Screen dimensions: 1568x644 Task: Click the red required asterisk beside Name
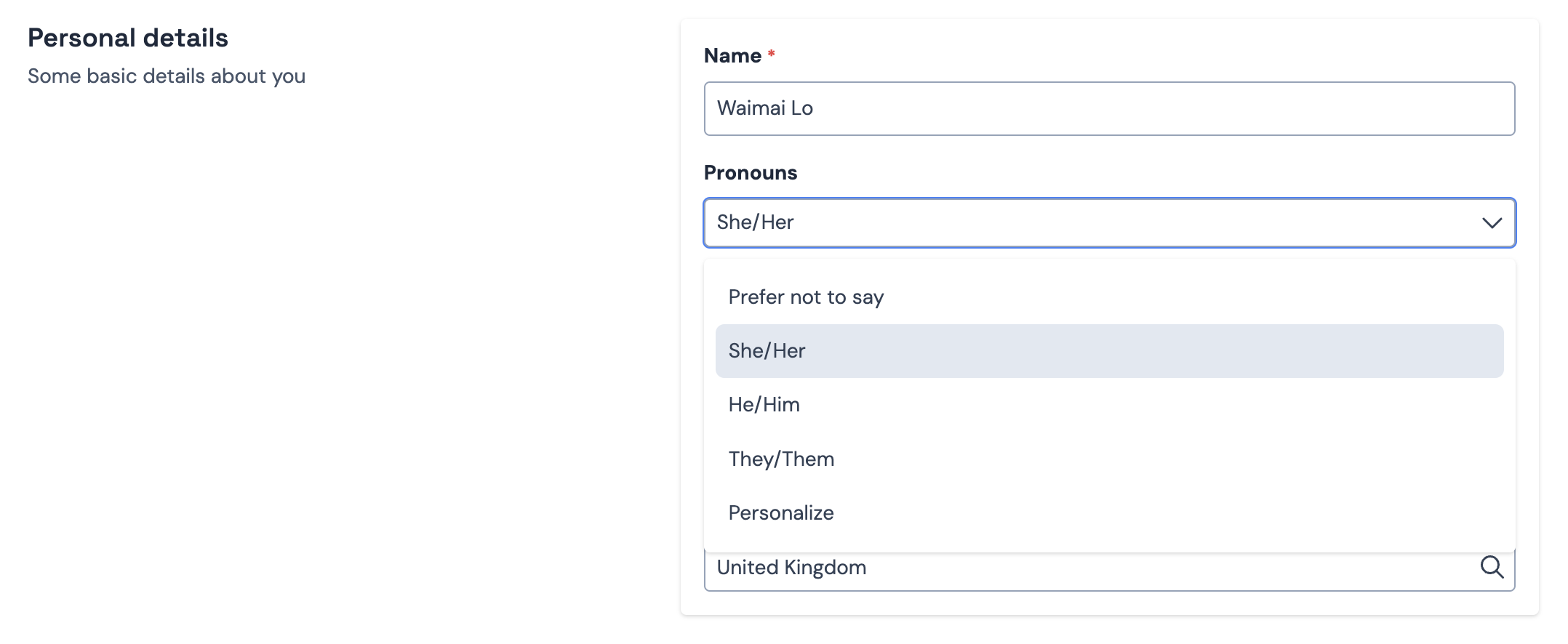(771, 54)
